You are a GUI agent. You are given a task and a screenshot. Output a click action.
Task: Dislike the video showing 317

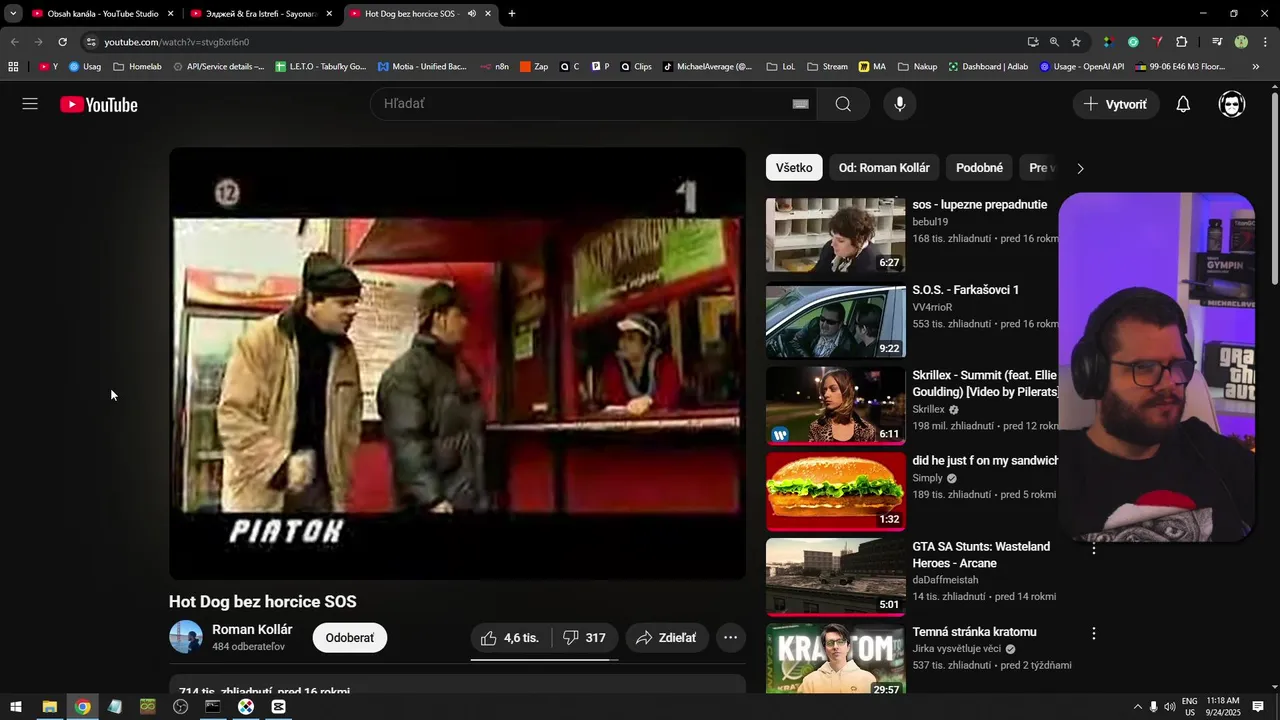(x=584, y=638)
